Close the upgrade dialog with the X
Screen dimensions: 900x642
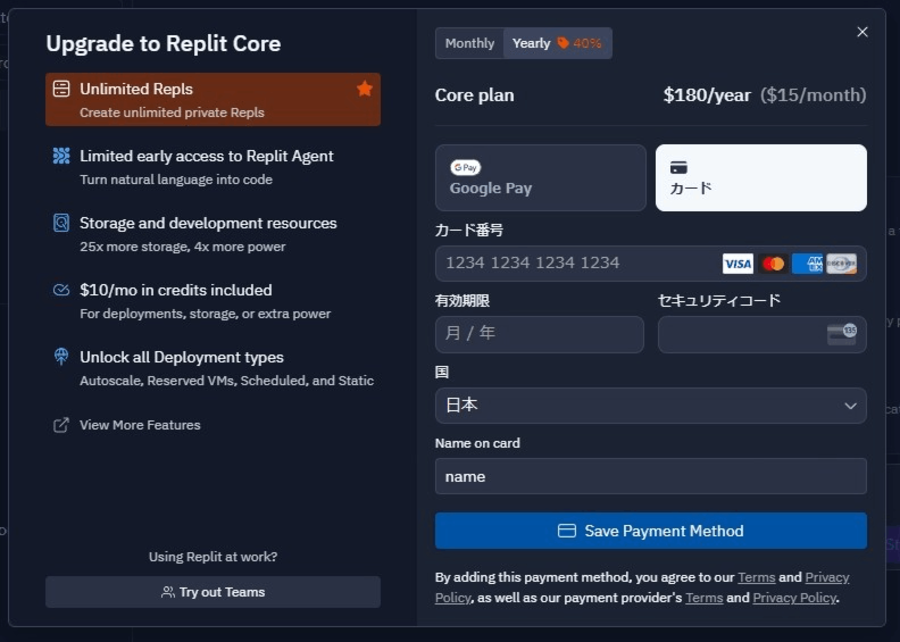pyautogui.click(x=862, y=32)
